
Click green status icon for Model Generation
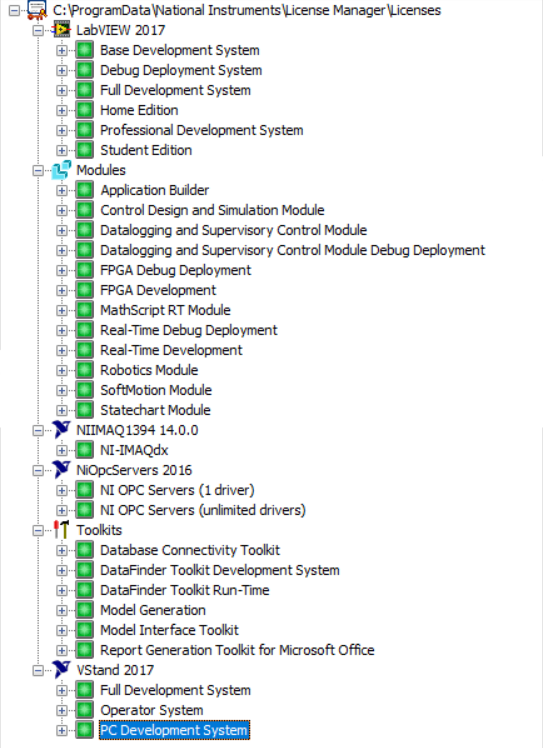(84, 610)
